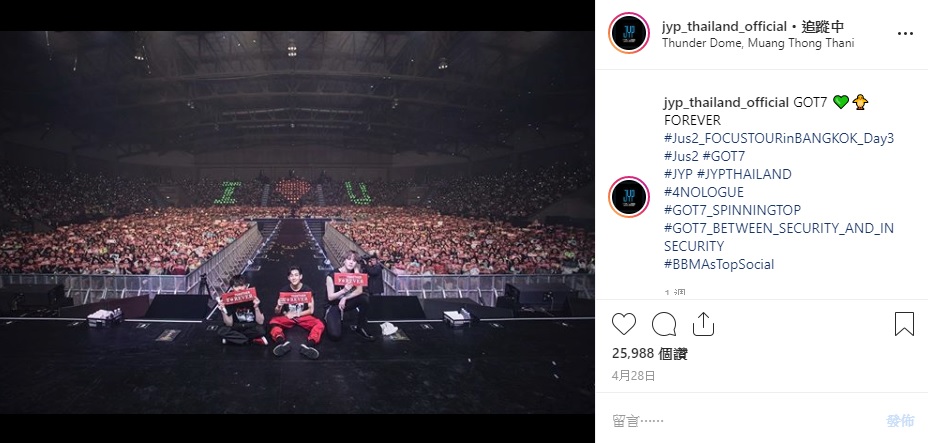Open the JYP profile avatar in header
This screenshot has height=443, width=931.
[x=629, y=33]
